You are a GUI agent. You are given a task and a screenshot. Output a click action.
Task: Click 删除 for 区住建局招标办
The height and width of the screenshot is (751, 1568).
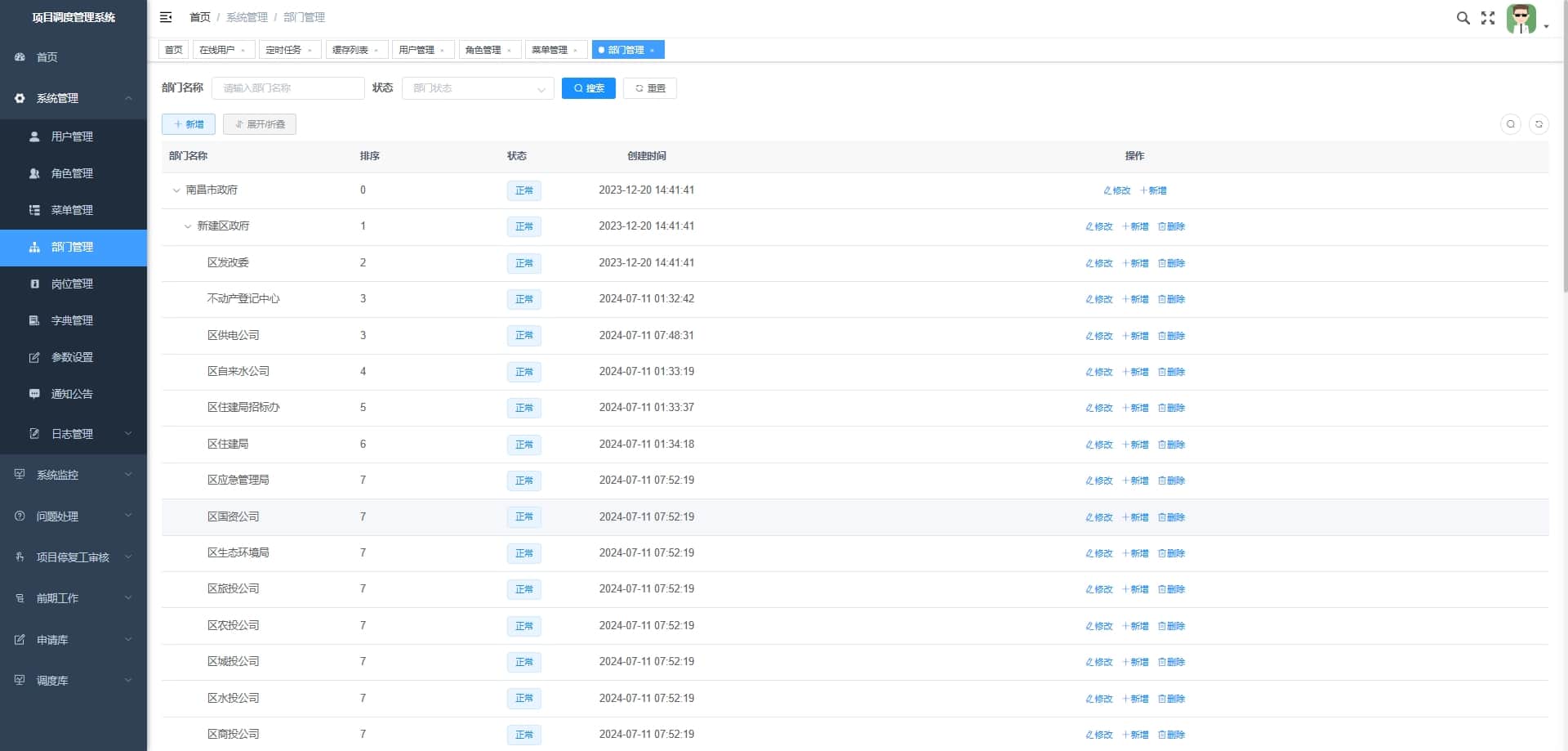(1171, 408)
